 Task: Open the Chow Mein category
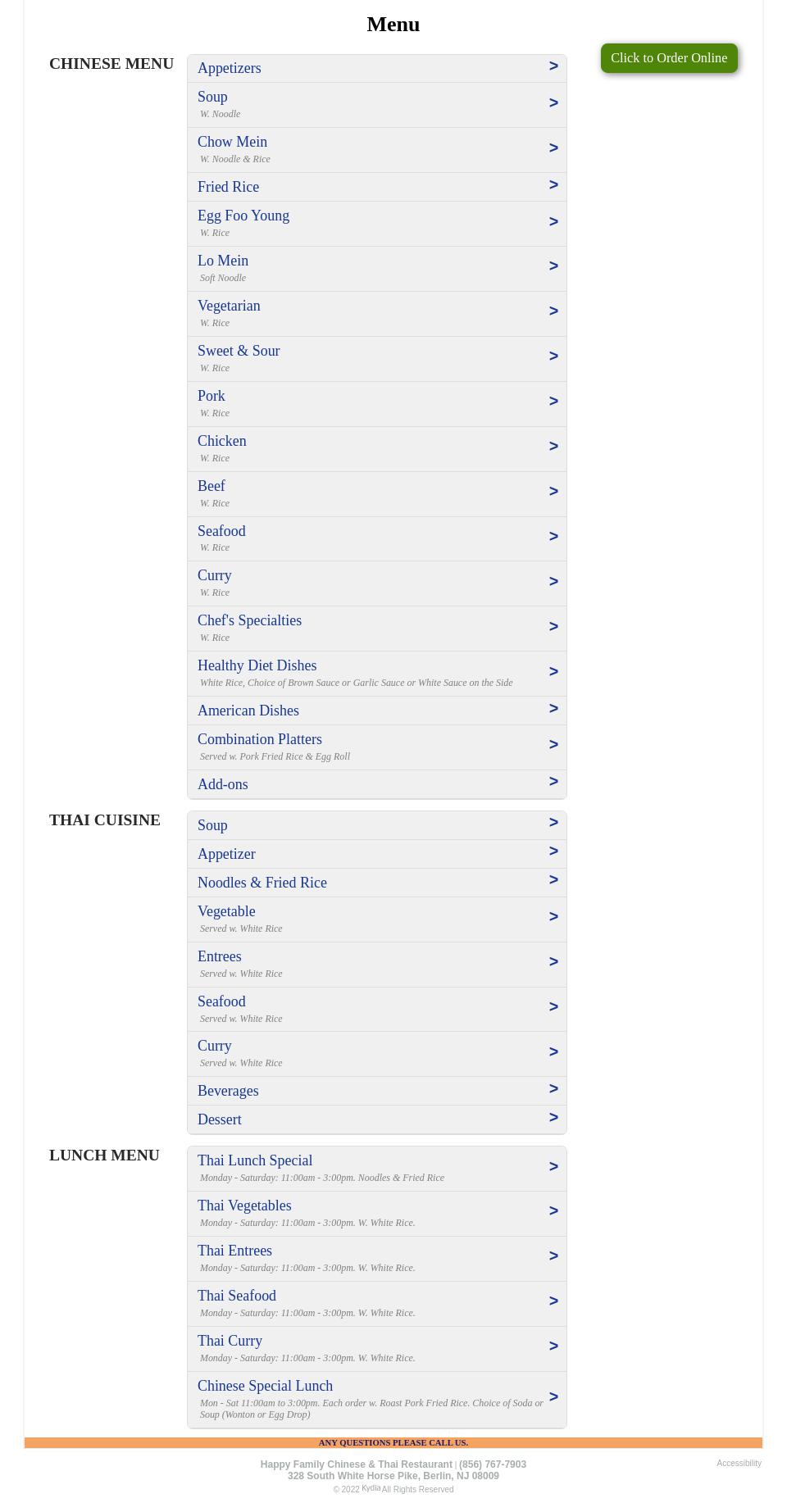point(232,142)
